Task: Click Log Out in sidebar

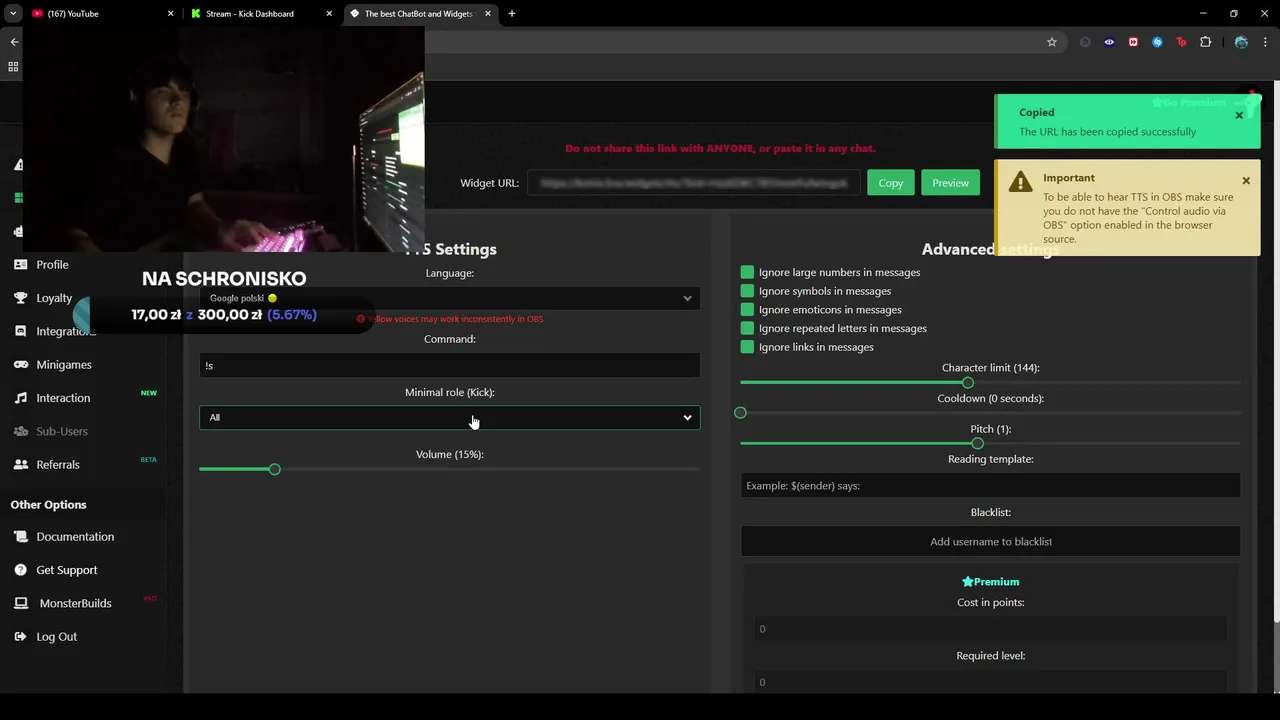Action: (x=57, y=637)
